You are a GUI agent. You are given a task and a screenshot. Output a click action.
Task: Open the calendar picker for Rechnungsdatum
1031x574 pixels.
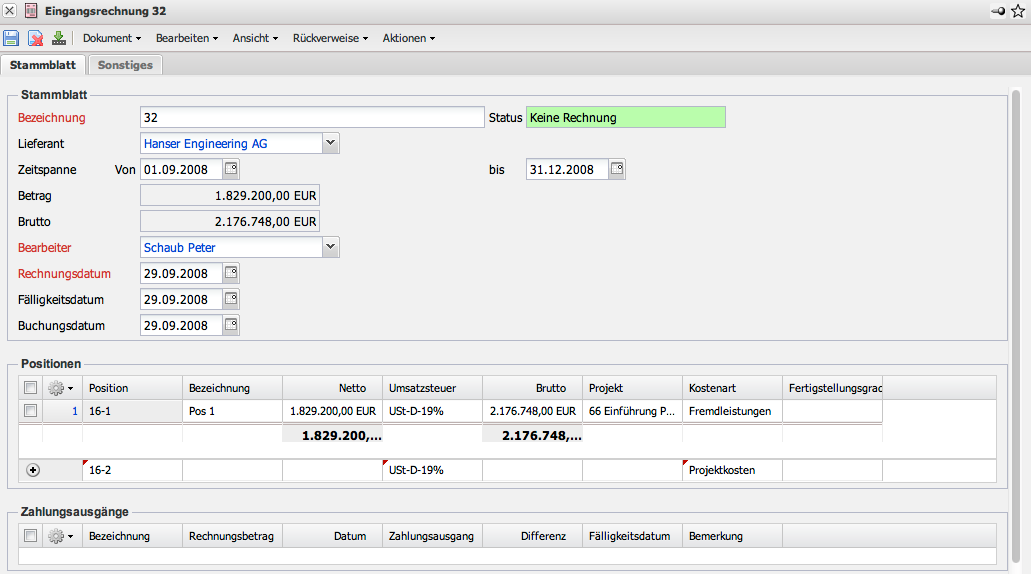(231, 273)
